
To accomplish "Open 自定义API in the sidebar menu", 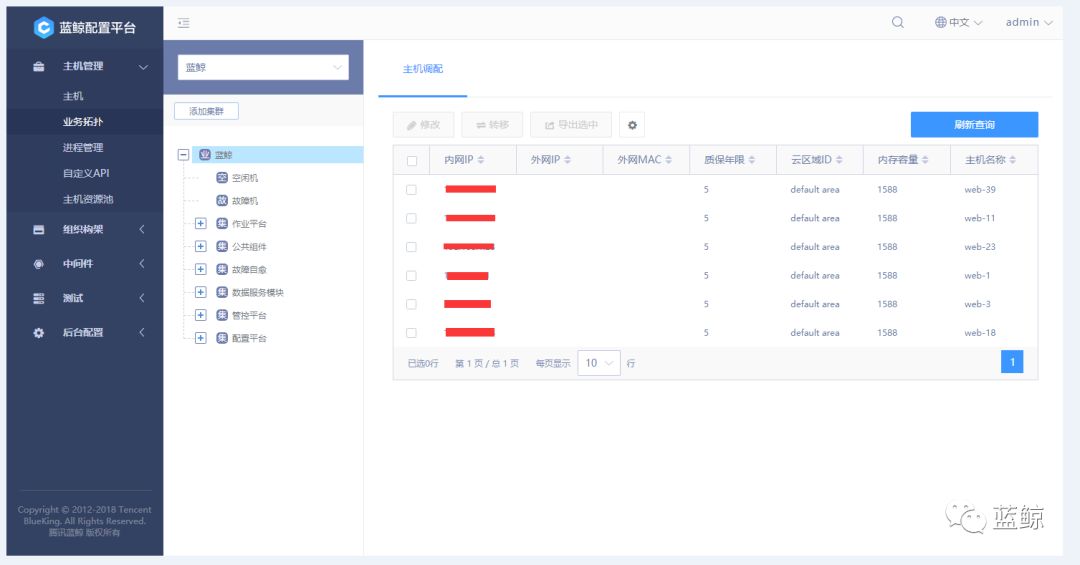I will (x=86, y=174).
